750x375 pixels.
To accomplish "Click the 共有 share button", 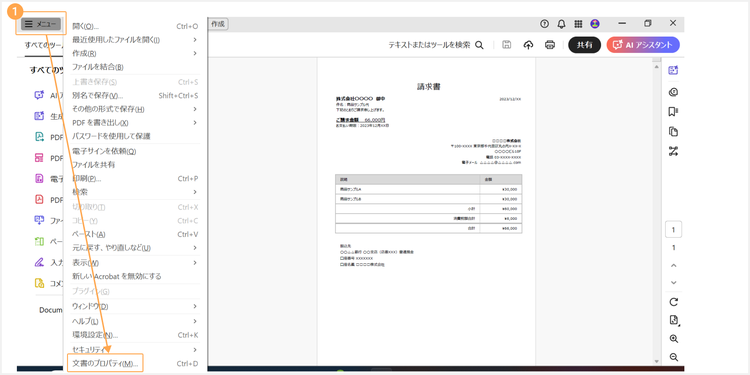I will point(585,45).
